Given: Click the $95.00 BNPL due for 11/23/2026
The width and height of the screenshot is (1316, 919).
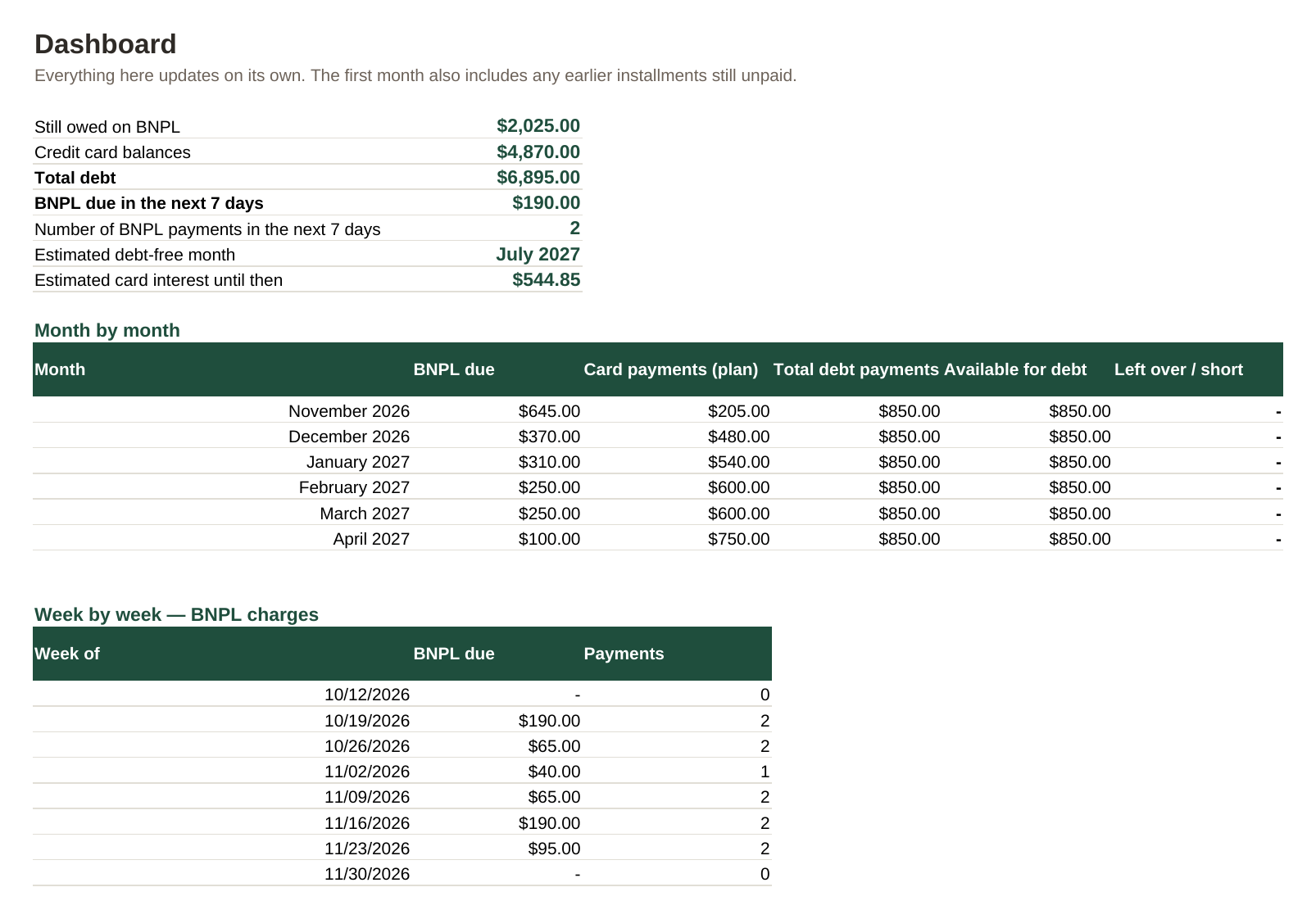Looking at the screenshot, I should click(554, 849).
